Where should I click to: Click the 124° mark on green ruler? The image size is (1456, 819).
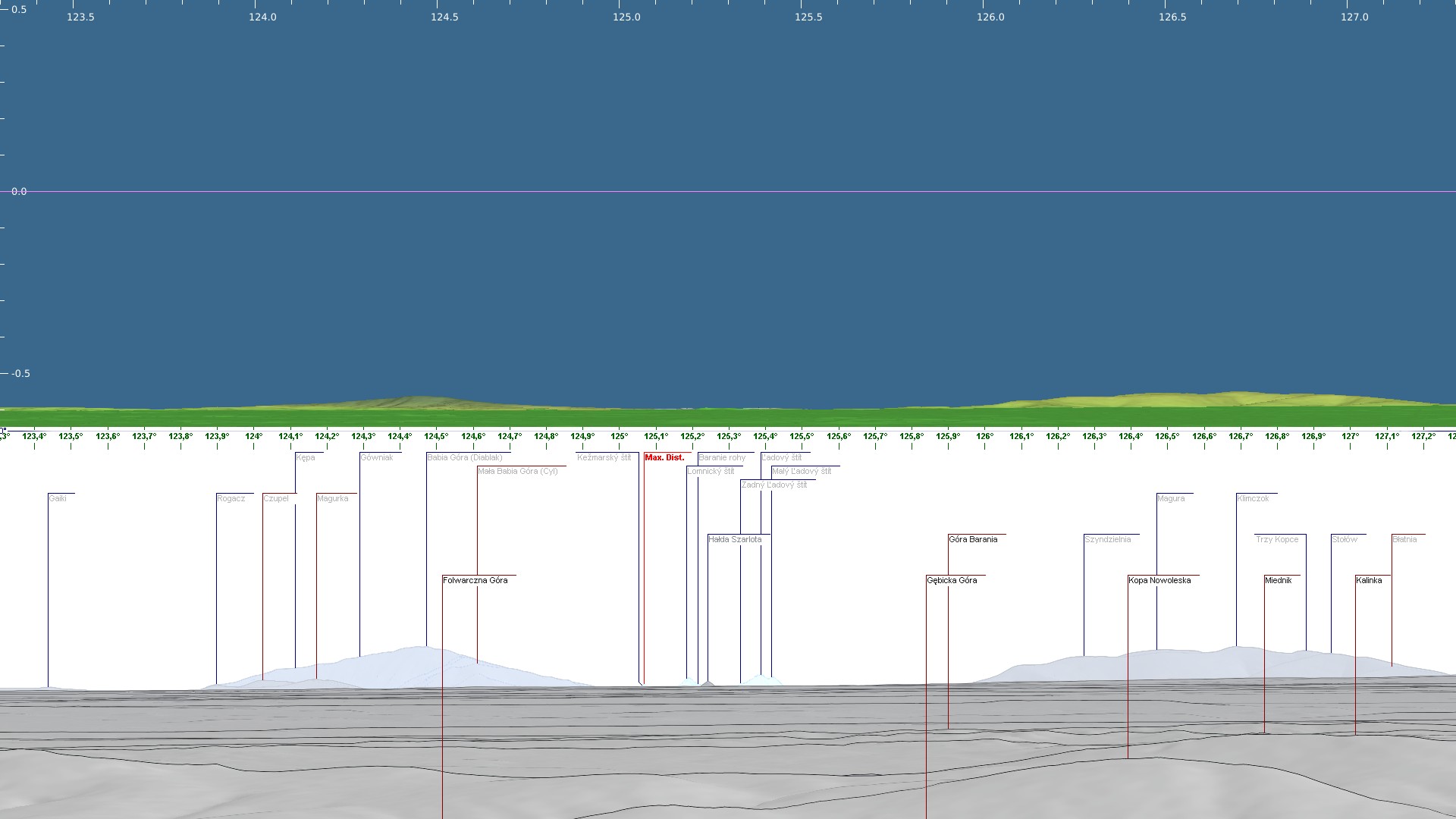point(253,436)
